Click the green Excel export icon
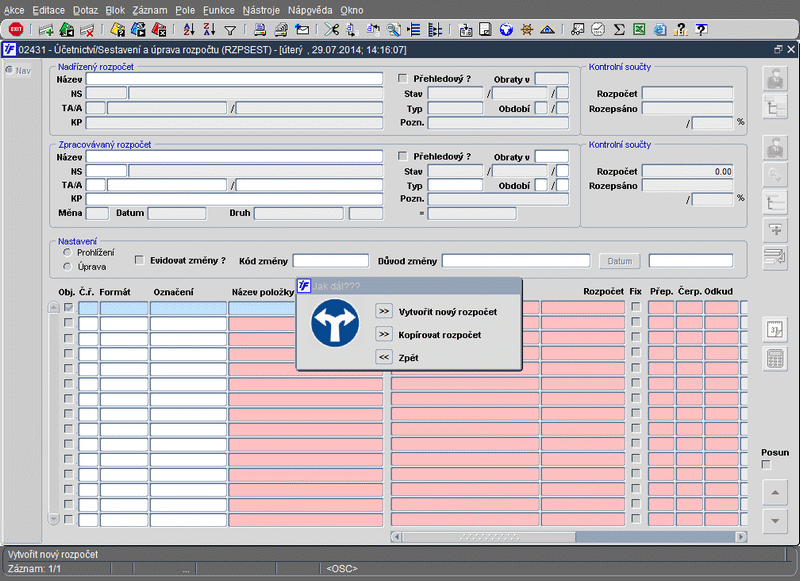 [640, 30]
